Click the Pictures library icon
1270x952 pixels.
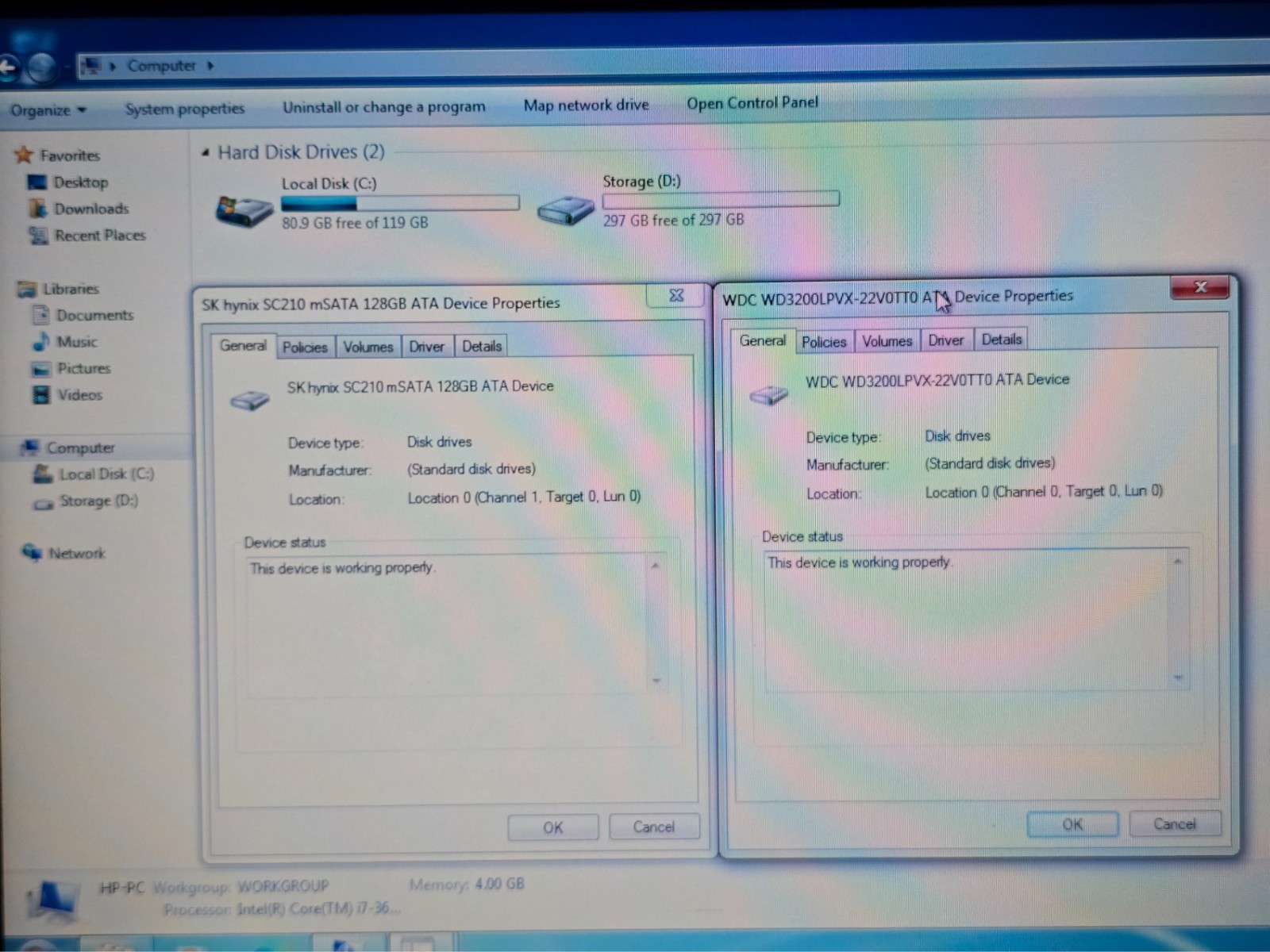pyautogui.click(x=41, y=369)
